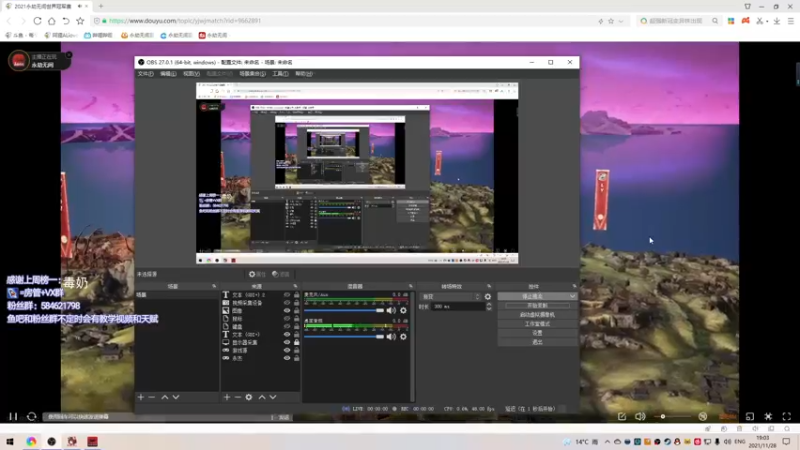Screen dimensions: 800x450
Task: Refresh the live stream player
Action: tap(32, 416)
